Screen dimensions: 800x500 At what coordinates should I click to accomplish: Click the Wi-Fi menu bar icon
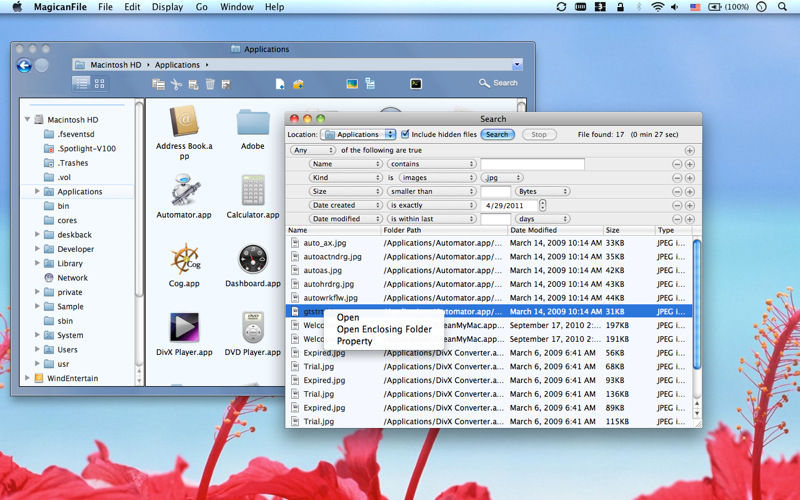tap(658, 7)
